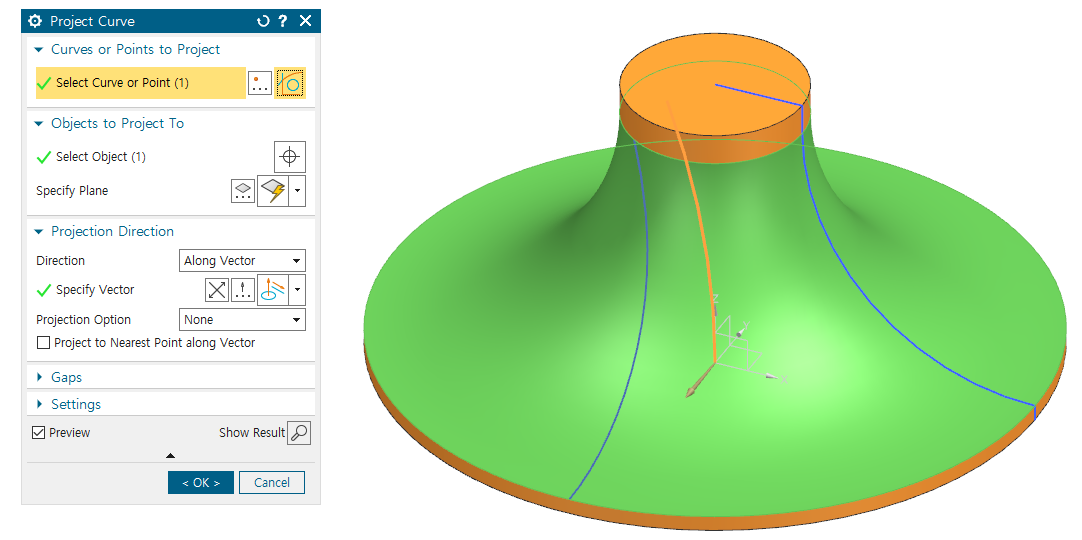Open the Projection Option dropdown
The image size is (1082, 540).
point(242,320)
